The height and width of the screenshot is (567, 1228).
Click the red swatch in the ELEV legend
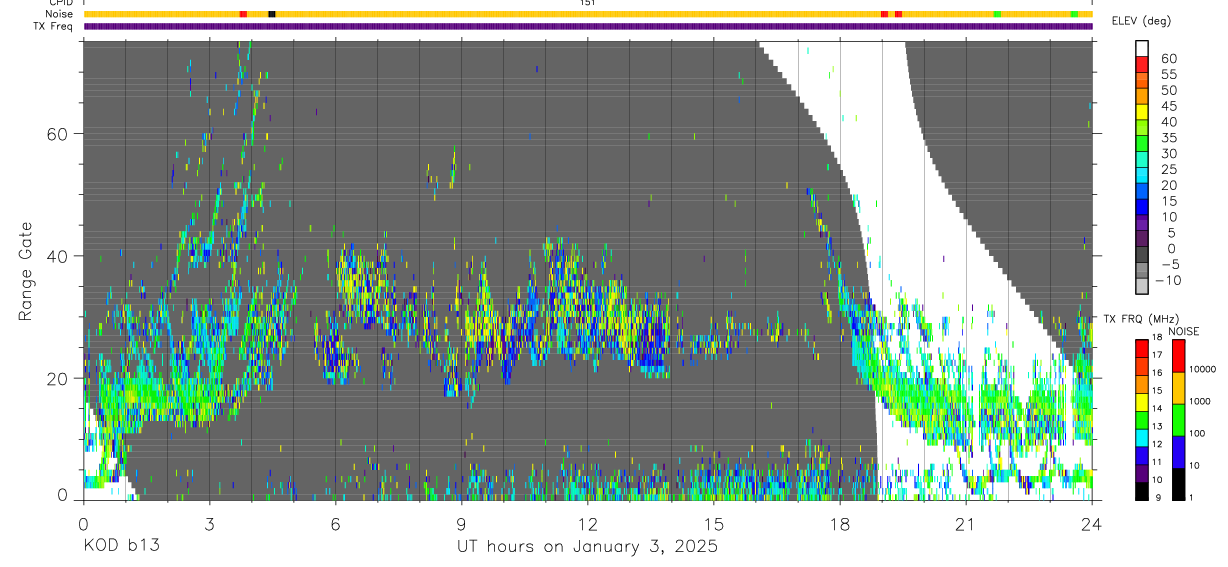pos(1142,64)
